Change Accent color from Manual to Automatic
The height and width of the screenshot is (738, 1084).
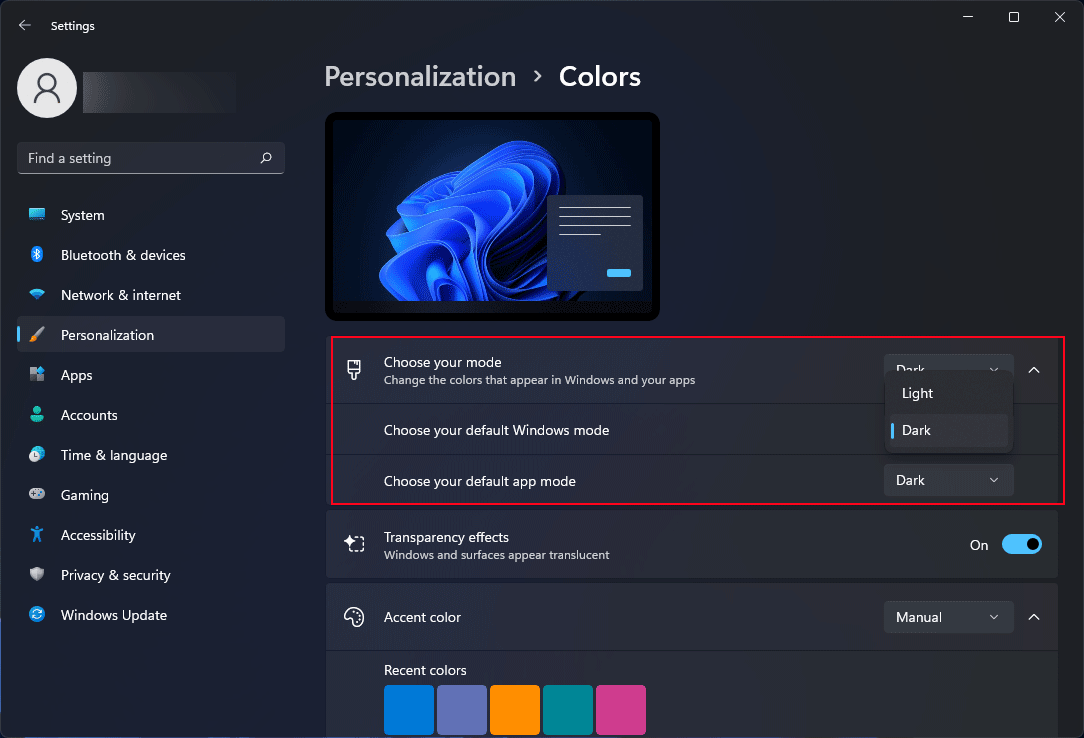pos(947,617)
